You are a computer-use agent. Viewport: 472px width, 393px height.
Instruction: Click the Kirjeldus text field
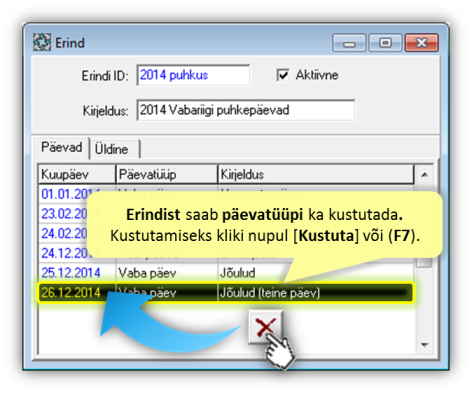[x=246, y=110]
